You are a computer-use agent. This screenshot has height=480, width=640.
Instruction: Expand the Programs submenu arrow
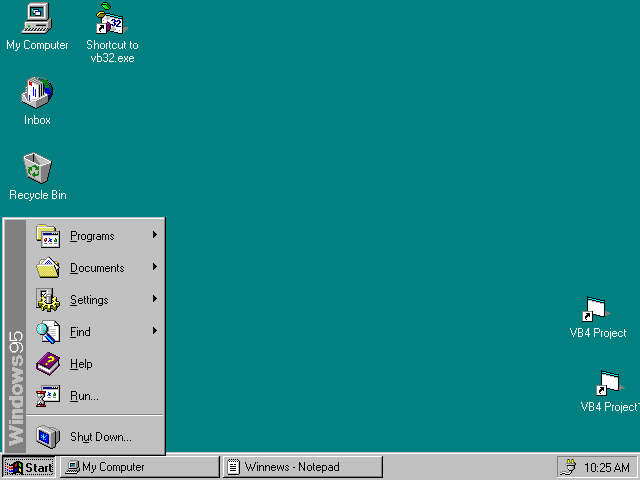(155, 236)
